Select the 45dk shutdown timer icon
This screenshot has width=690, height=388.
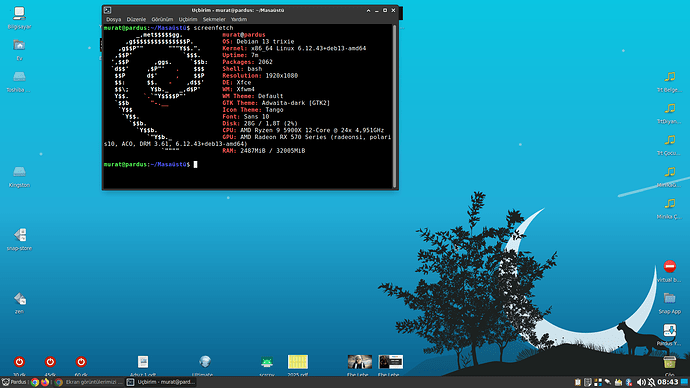(50, 362)
